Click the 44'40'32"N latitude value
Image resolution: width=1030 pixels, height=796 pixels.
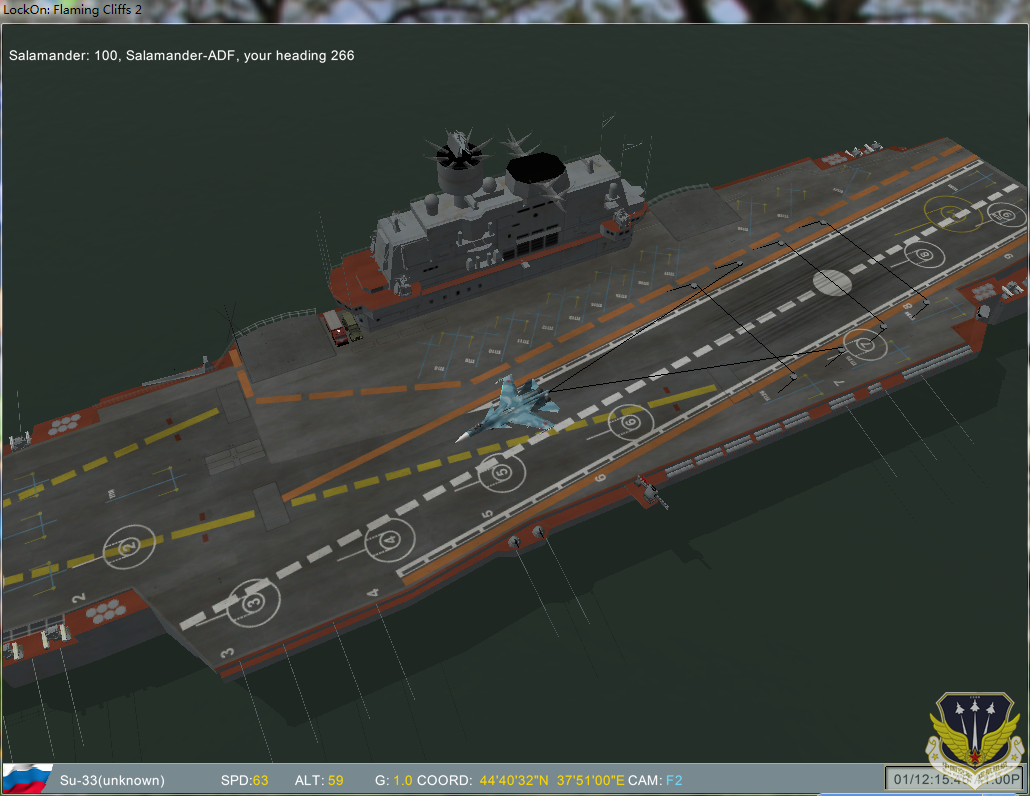coord(514,780)
